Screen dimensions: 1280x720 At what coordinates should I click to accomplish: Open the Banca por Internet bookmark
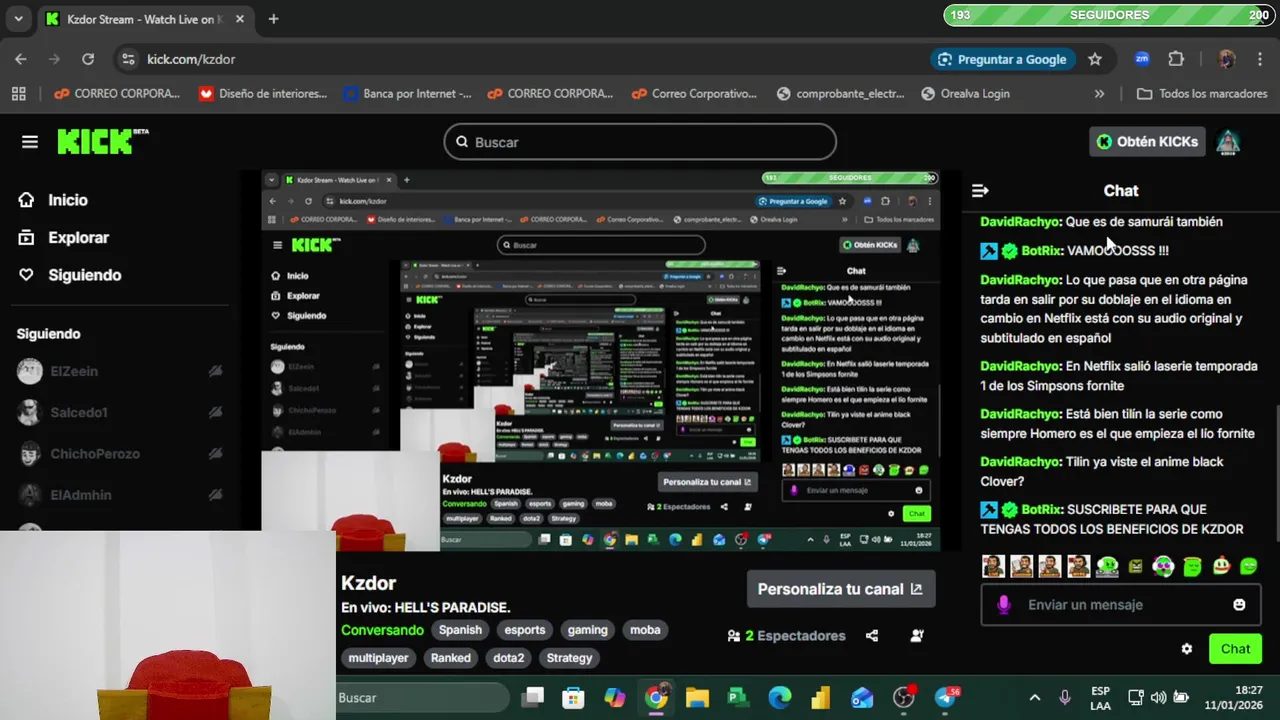pyautogui.click(x=407, y=94)
